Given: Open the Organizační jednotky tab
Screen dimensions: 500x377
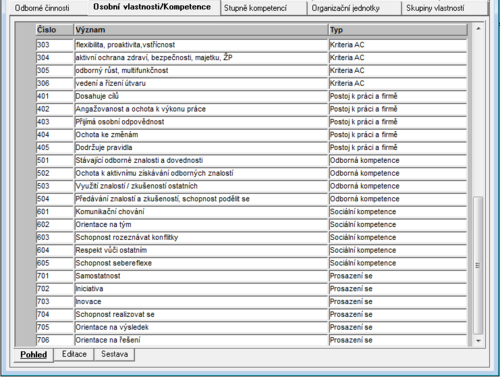Looking at the screenshot, I should click(354, 8).
